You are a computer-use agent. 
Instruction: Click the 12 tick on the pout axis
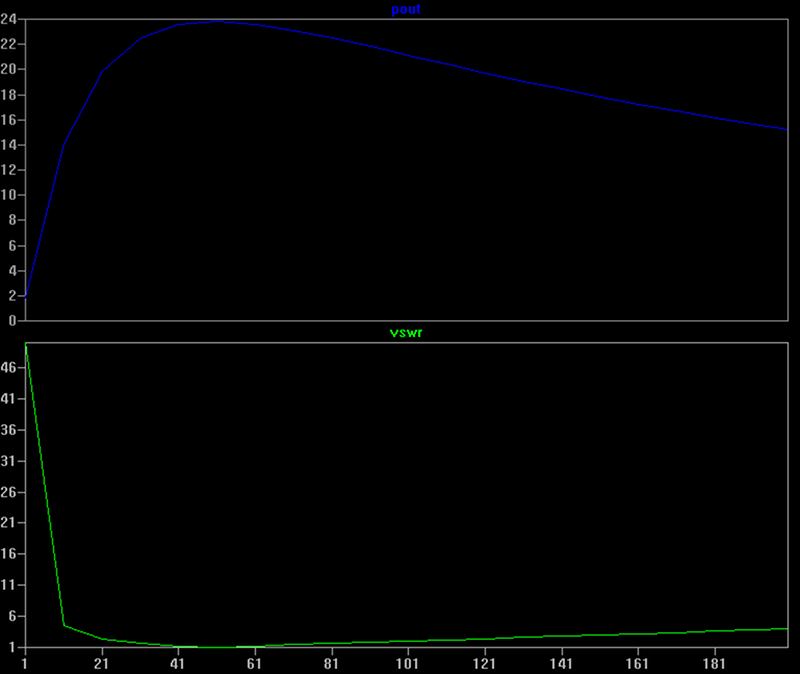point(9,170)
